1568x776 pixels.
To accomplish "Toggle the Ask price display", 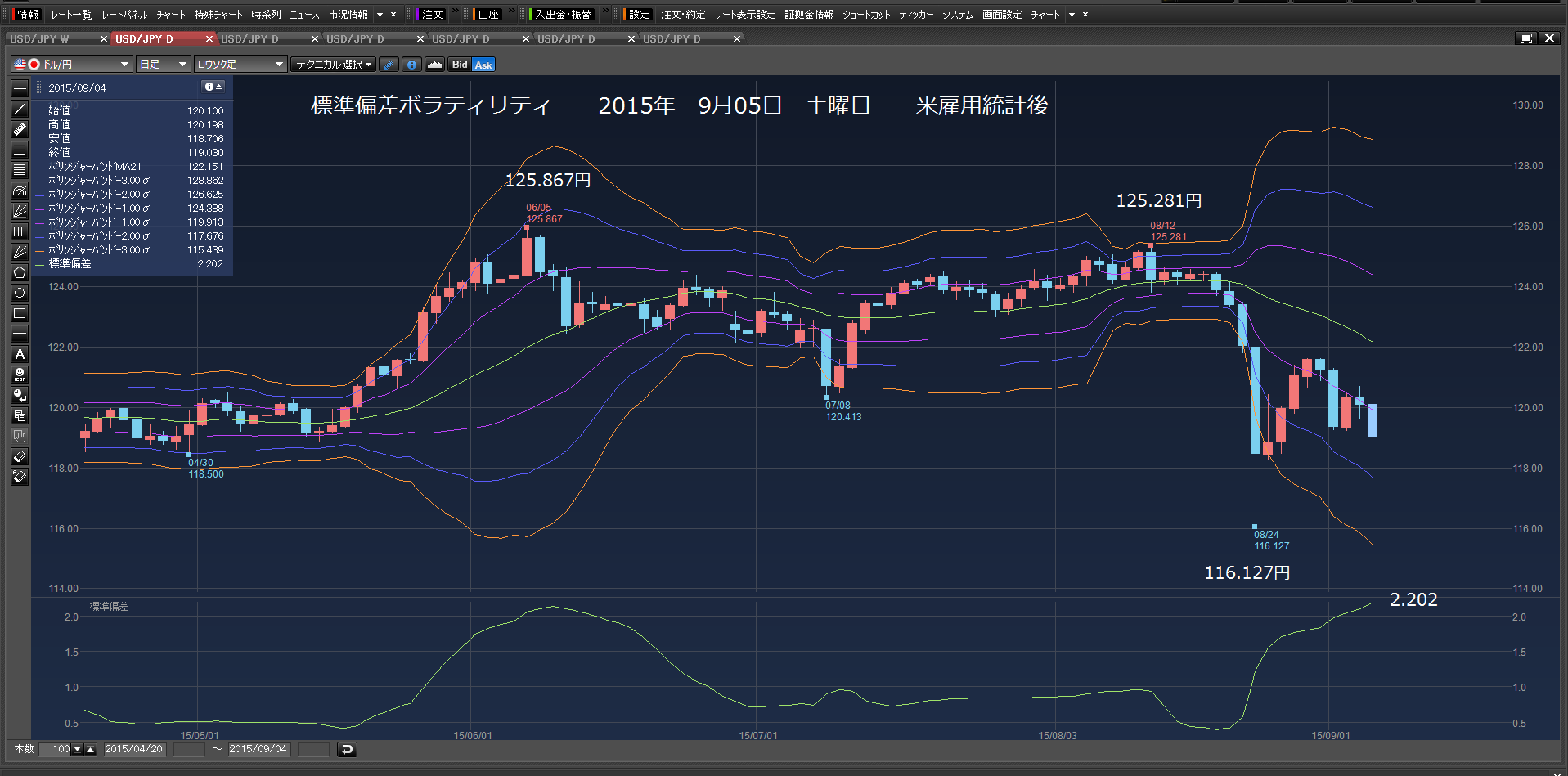I will coord(483,65).
